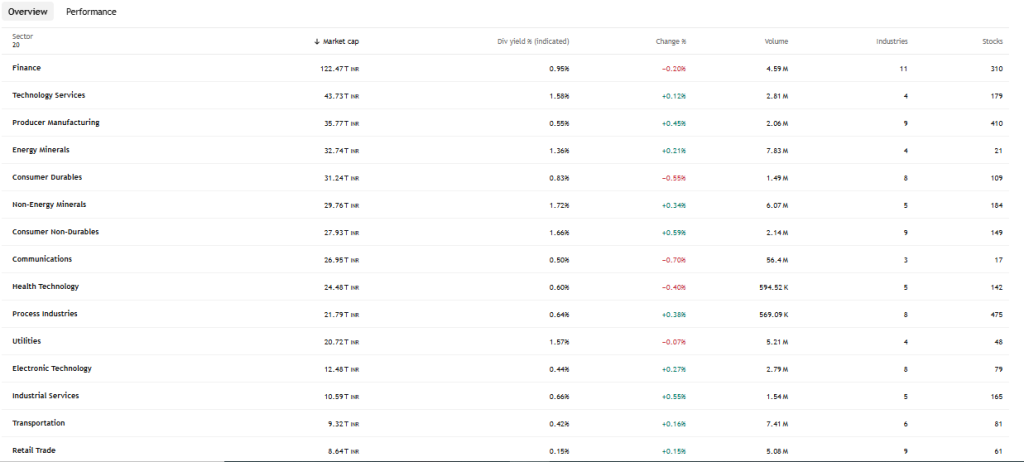Open the Energy Minerals sector

click(40, 150)
